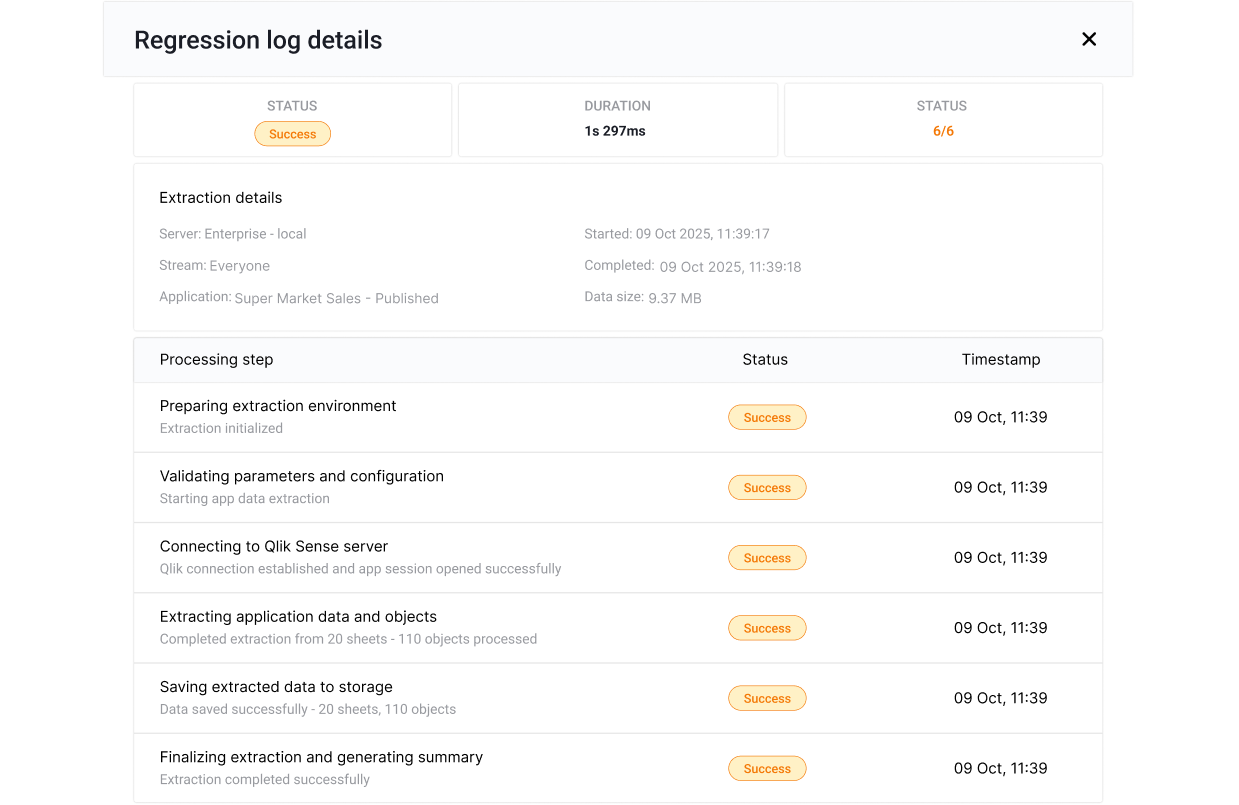The width and height of the screenshot is (1239, 805).
Task: Click the Success badge for Finalizing extraction
Action: pos(767,768)
